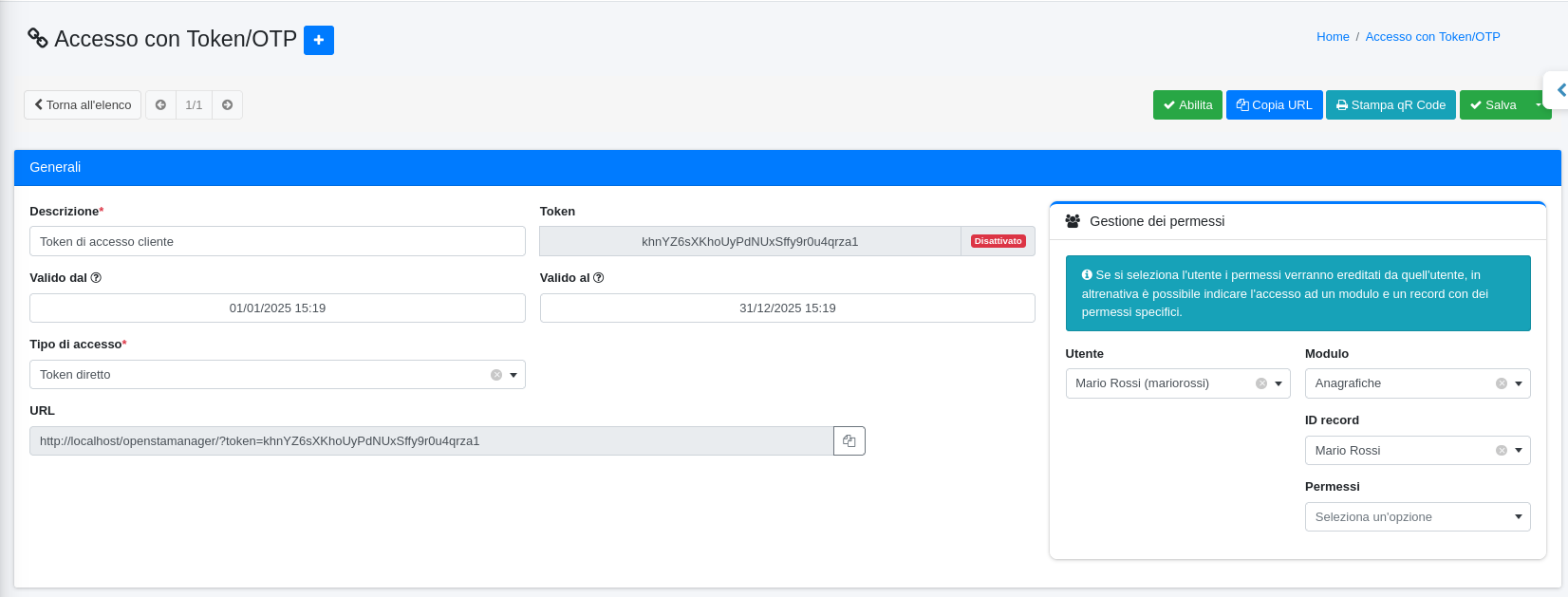
Task: Clear the Mario Rossi Utente selection
Action: (x=1261, y=383)
